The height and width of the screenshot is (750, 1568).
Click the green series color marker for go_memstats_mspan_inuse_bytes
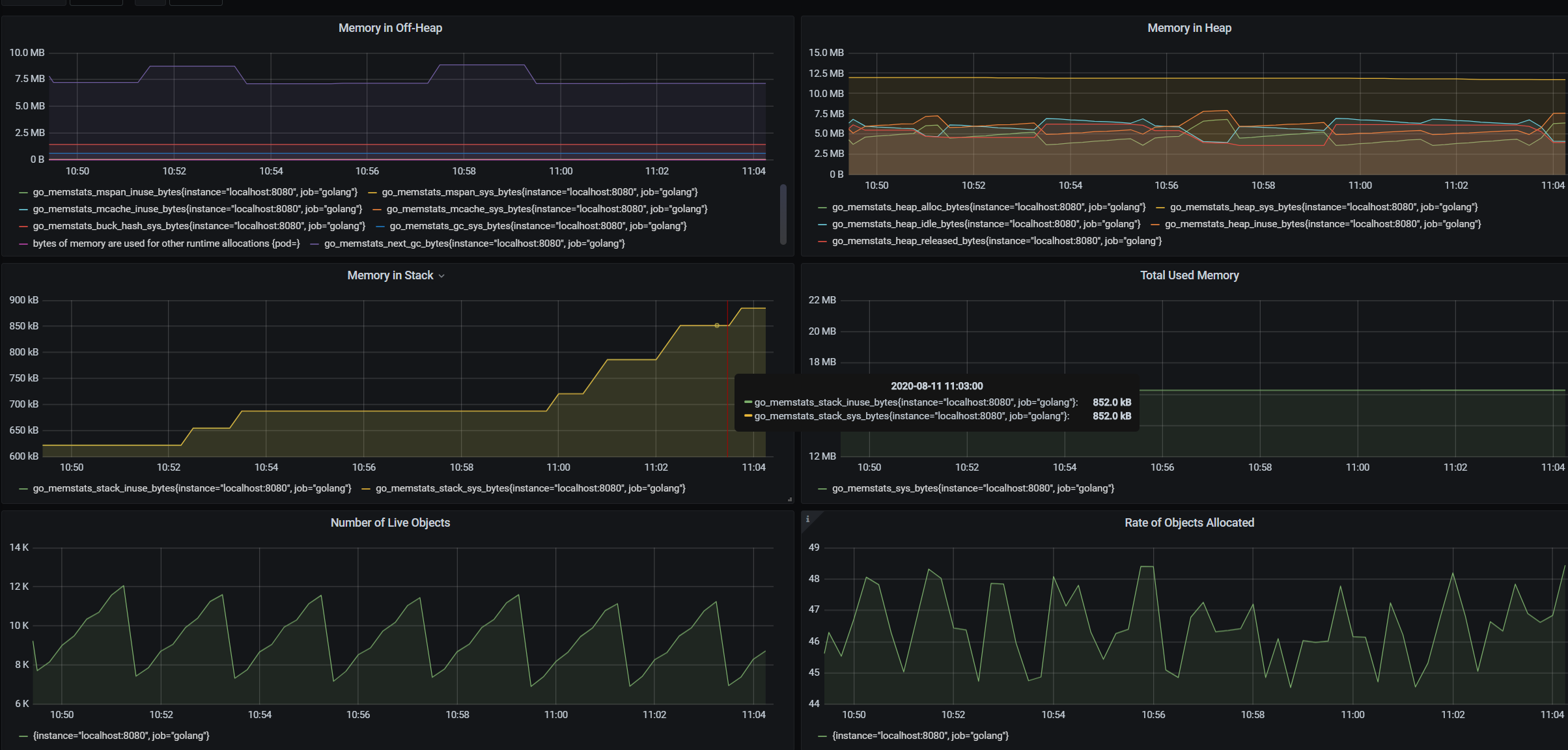23,193
